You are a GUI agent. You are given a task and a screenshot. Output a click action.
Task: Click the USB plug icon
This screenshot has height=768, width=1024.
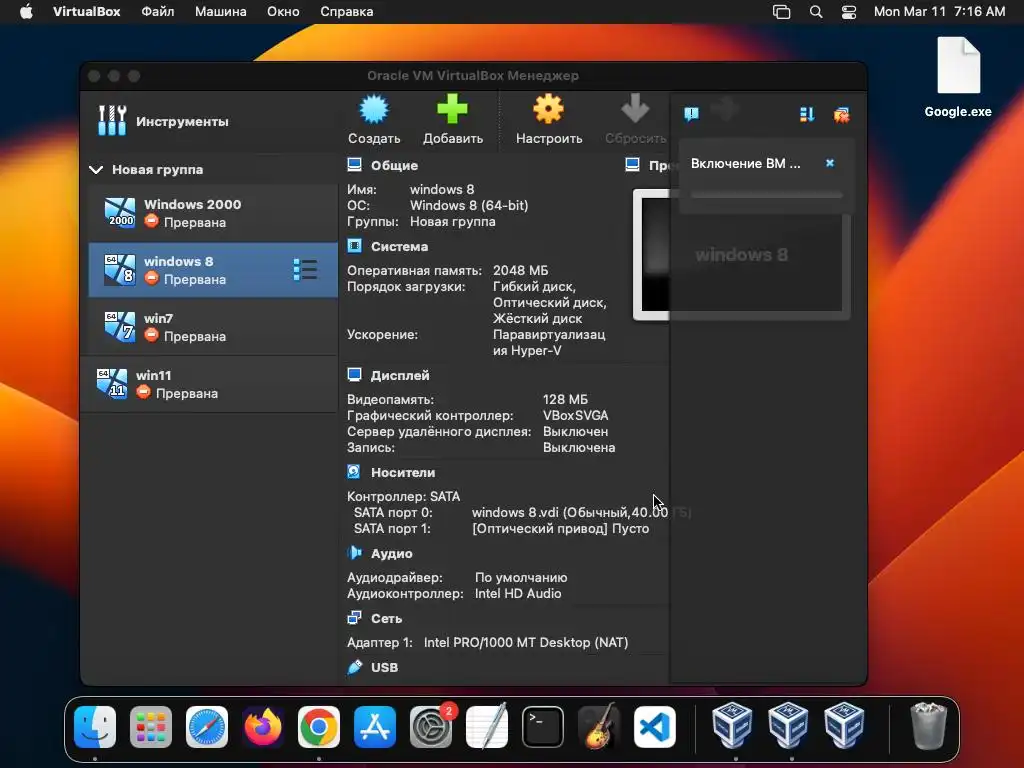point(354,667)
